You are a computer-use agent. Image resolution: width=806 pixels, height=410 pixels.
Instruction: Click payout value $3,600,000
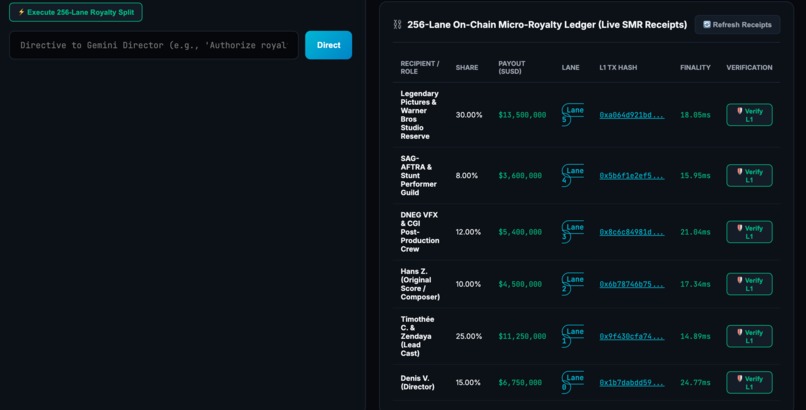(520, 176)
